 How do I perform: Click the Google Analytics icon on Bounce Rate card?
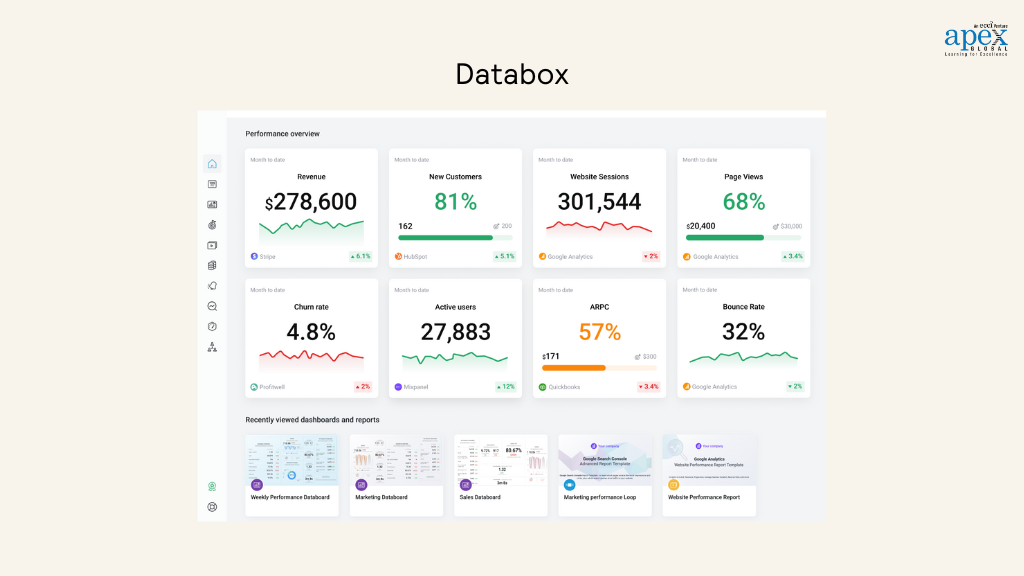[x=687, y=387]
